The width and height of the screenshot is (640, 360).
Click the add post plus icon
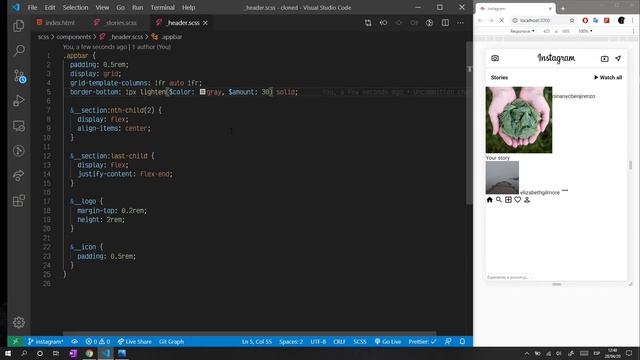point(508,200)
